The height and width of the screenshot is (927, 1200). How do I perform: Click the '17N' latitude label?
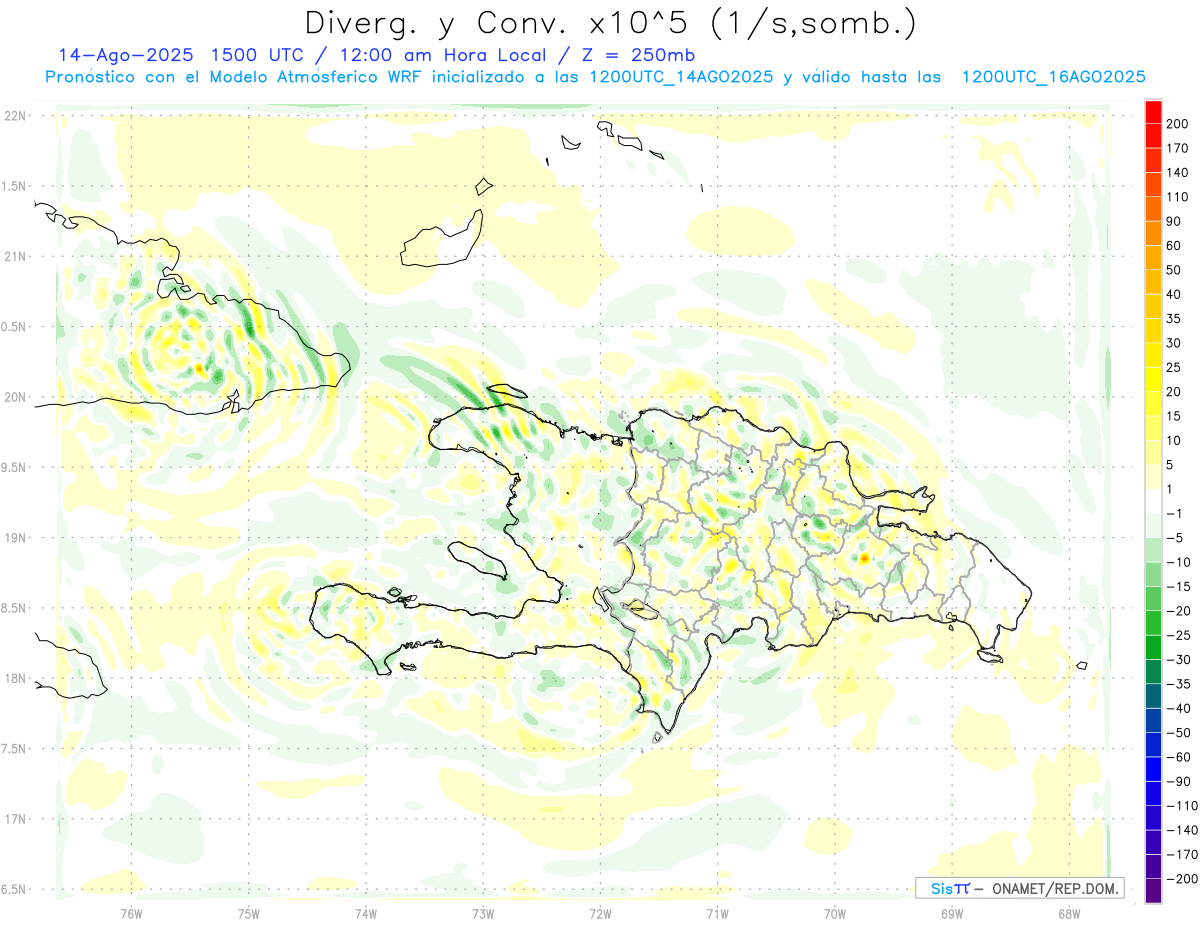point(15,819)
